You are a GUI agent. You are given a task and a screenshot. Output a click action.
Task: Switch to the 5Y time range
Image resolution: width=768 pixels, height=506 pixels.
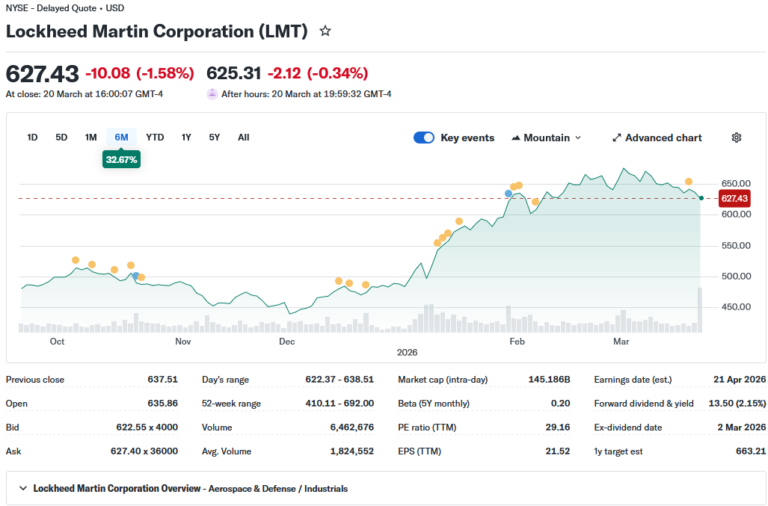point(214,137)
